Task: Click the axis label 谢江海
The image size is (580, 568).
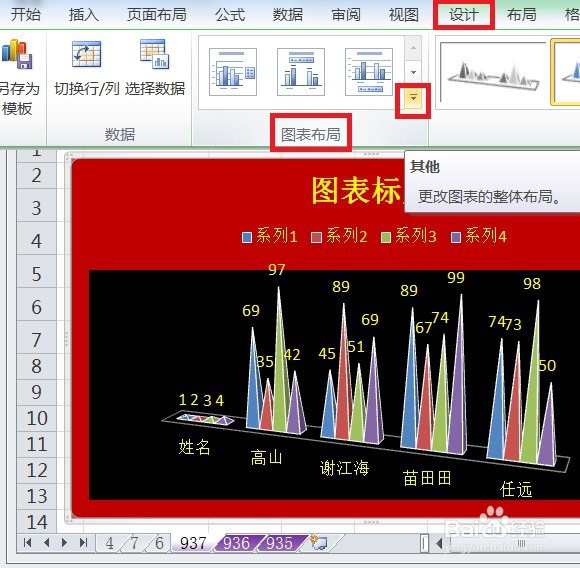Action: pos(344,468)
